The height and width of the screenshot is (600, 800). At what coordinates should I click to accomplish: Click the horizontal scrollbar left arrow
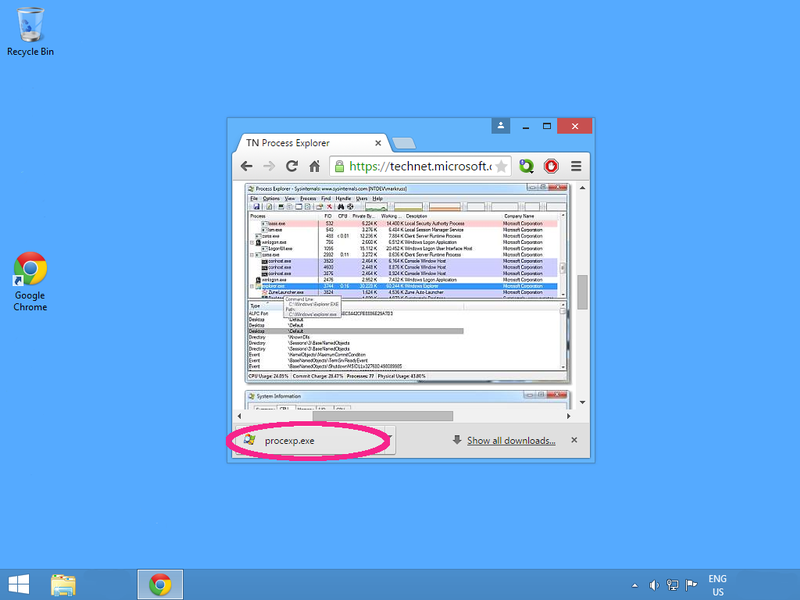(239, 416)
